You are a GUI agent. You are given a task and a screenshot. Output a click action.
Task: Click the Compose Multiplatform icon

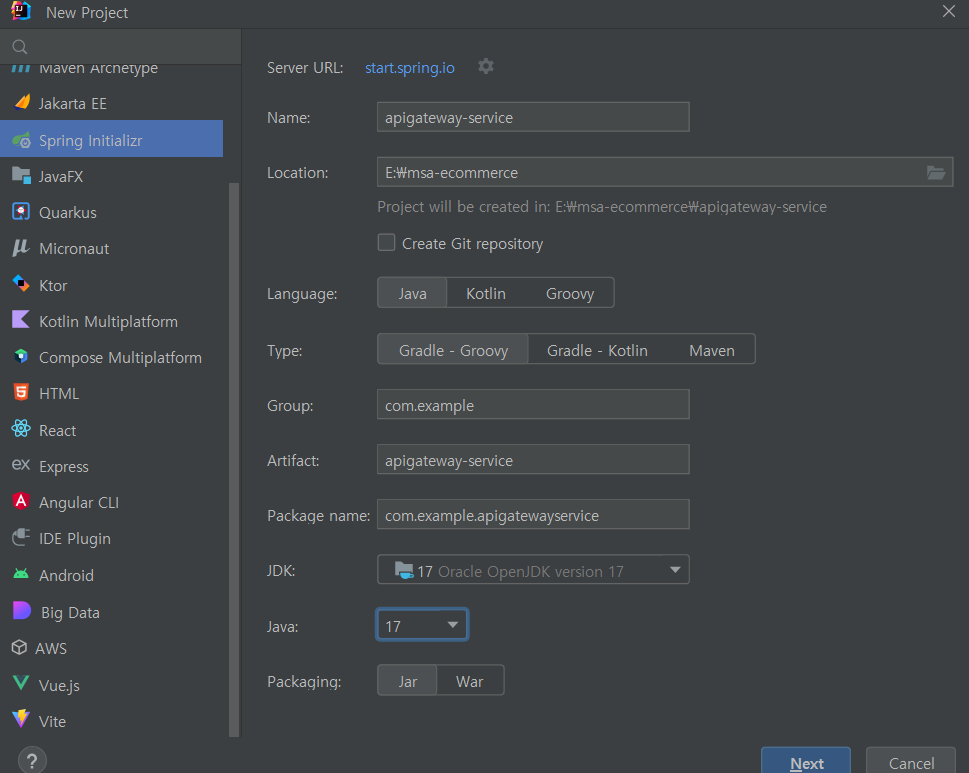(21, 357)
